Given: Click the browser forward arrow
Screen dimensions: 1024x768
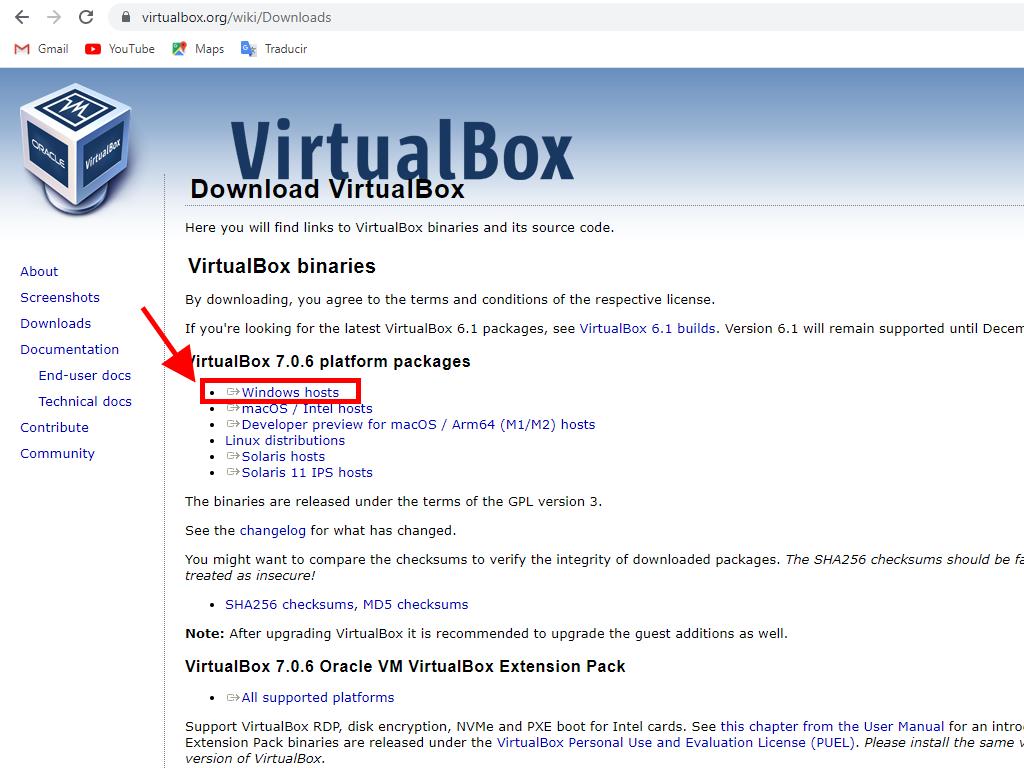Looking at the screenshot, I should tap(54, 17).
